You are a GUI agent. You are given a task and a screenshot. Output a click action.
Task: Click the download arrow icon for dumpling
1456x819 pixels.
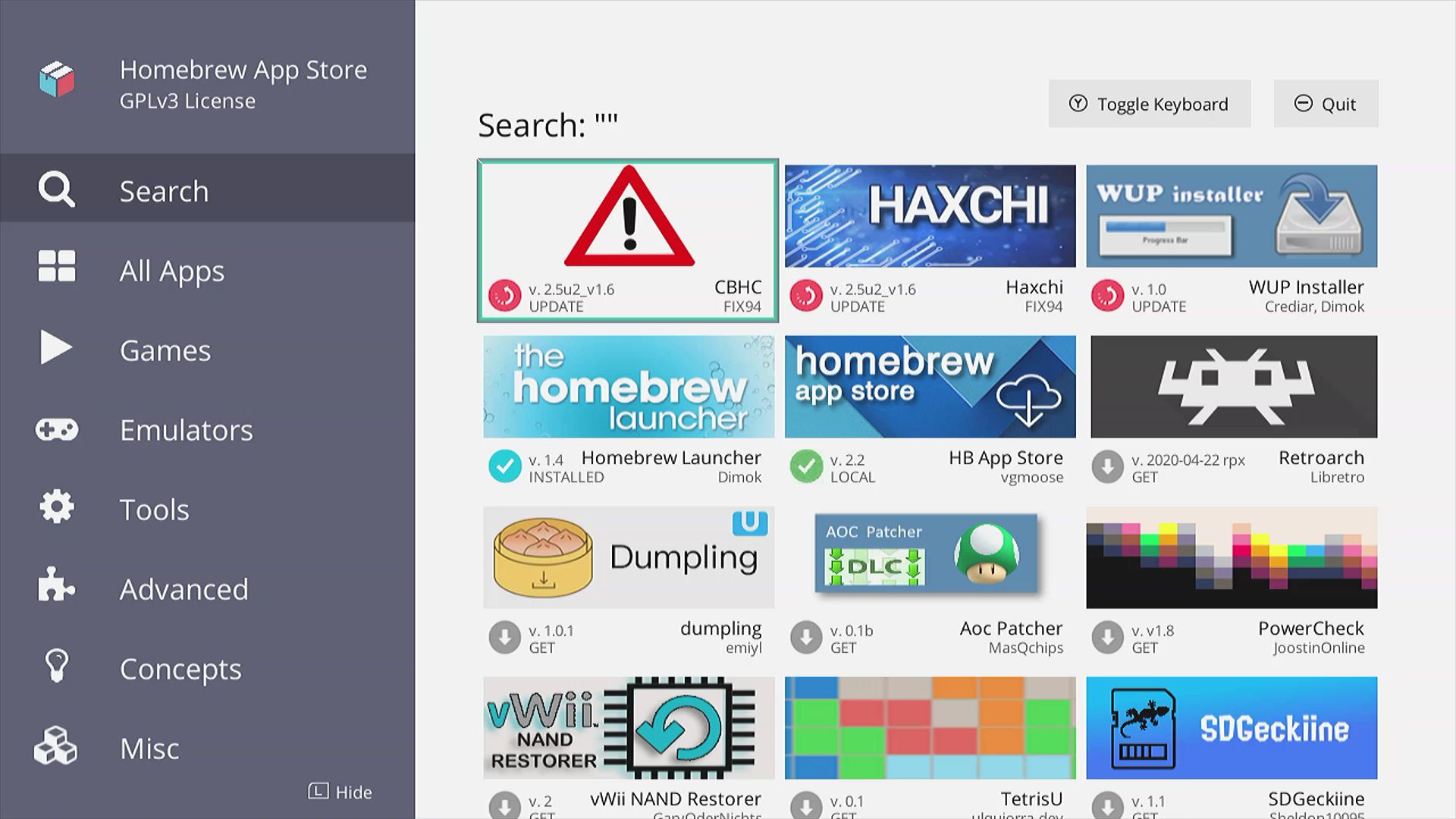point(504,637)
